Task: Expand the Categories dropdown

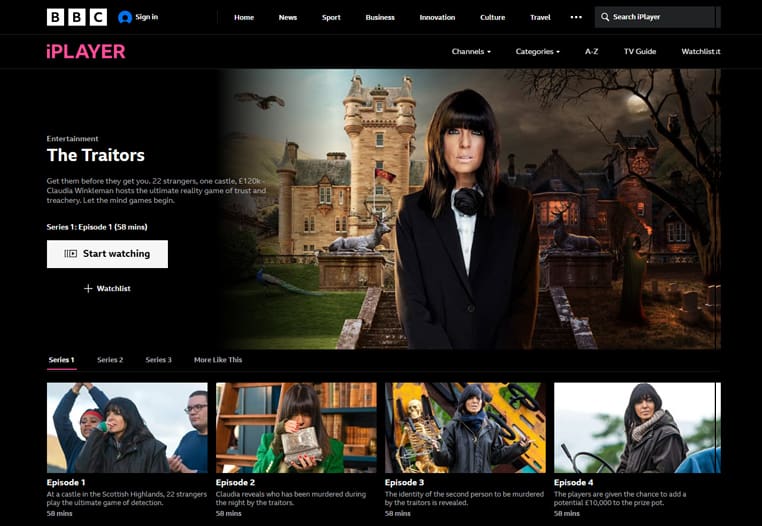Action: 537,52
